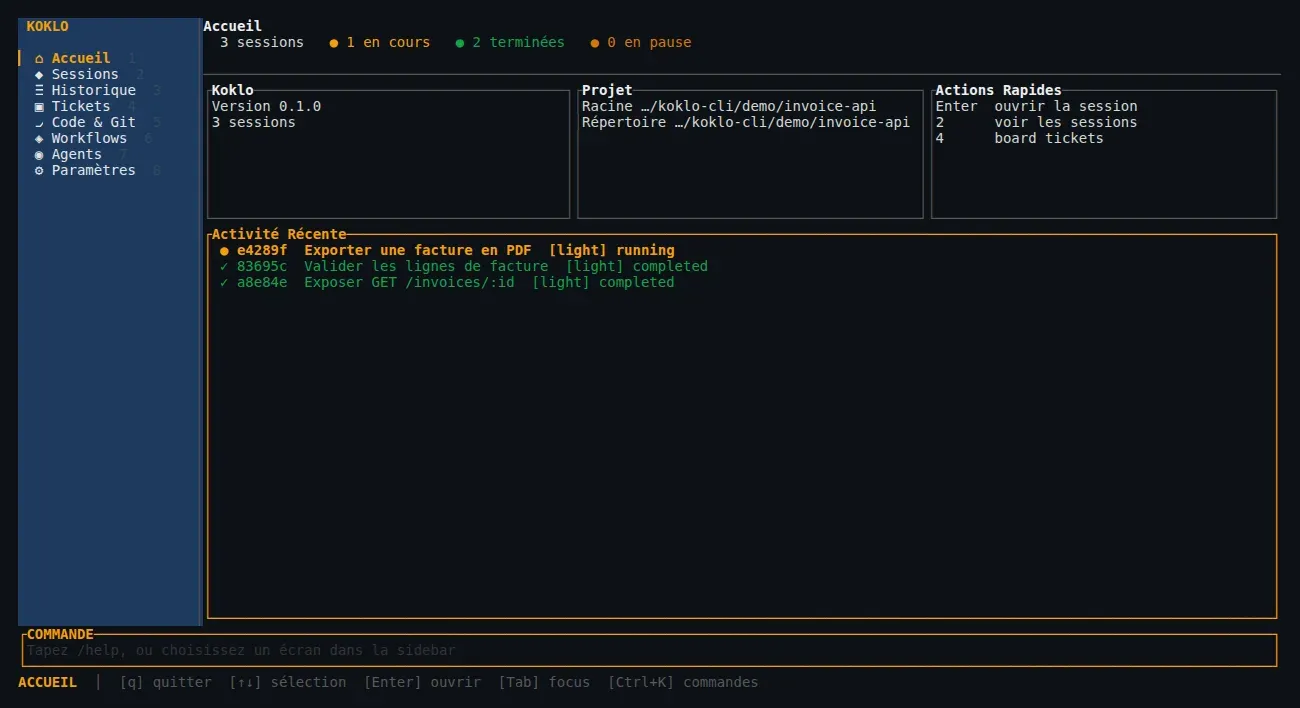Click the "0 en pause" status counter

coord(641,43)
